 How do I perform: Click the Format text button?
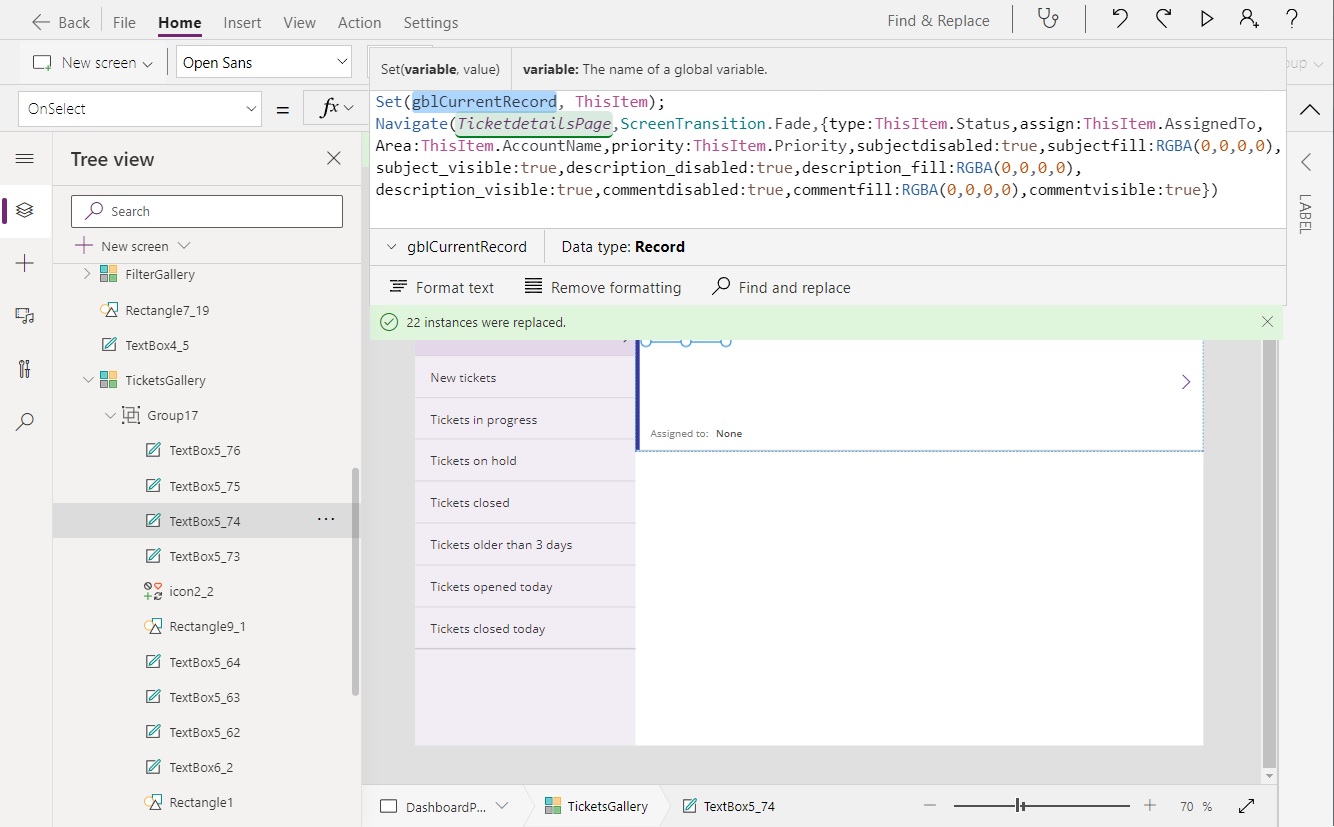pyautogui.click(x=442, y=287)
